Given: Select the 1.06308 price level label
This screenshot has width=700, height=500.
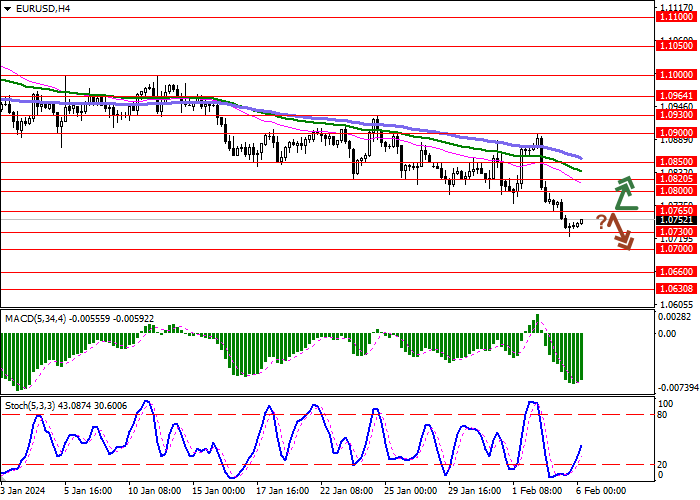Looking at the screenshot, I should (677, 288).
